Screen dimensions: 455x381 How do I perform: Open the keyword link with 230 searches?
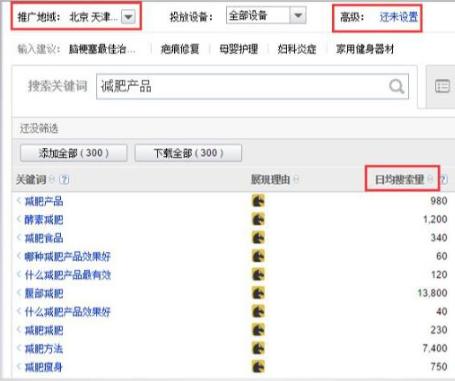tap(44, 330)
